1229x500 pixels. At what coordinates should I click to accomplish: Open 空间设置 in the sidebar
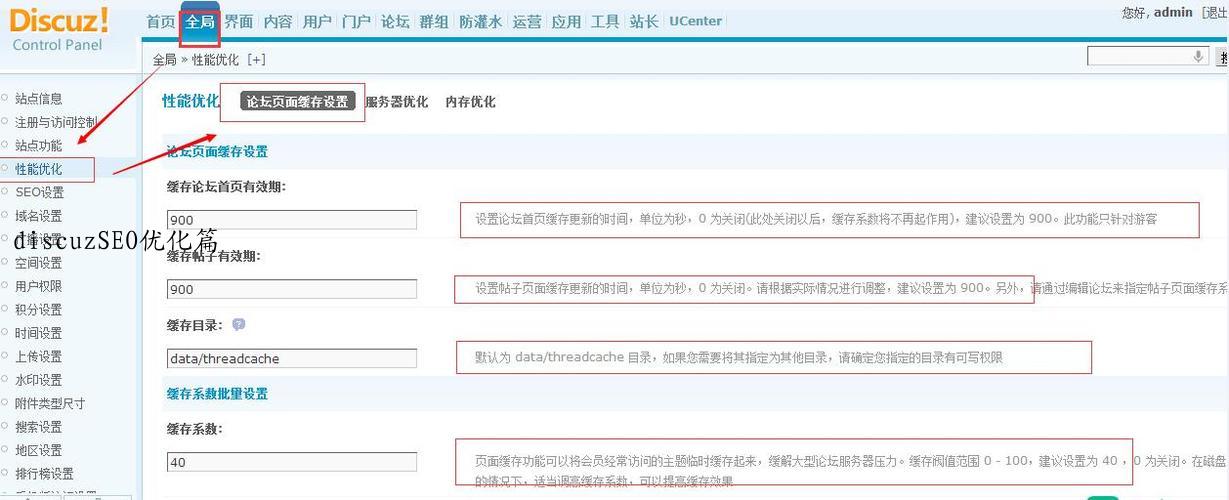[x=39, y=263]
